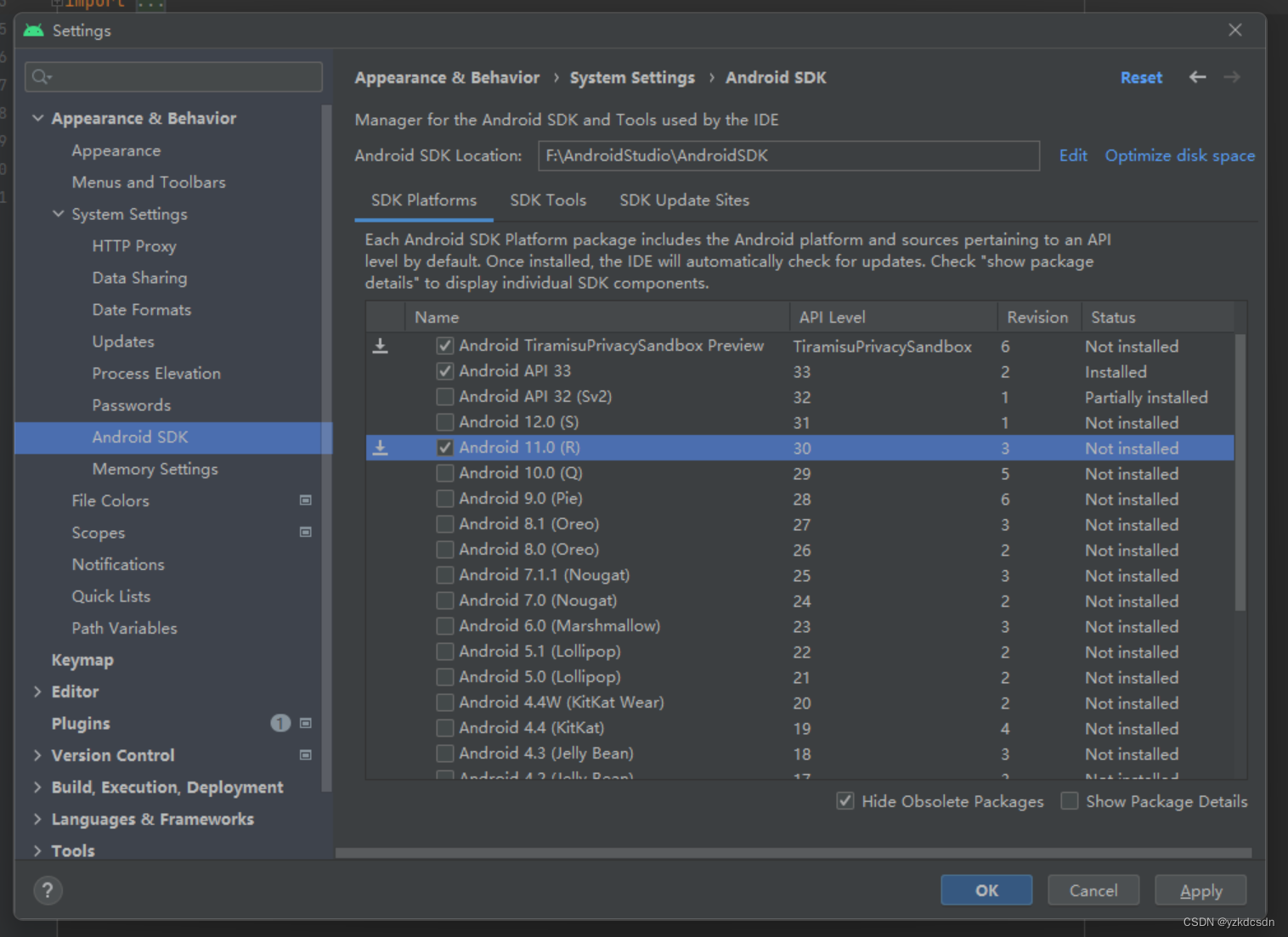Click the search magnifier icon in settings
This screenshot has width=1288, height=937.
click(x=41, y=77)
